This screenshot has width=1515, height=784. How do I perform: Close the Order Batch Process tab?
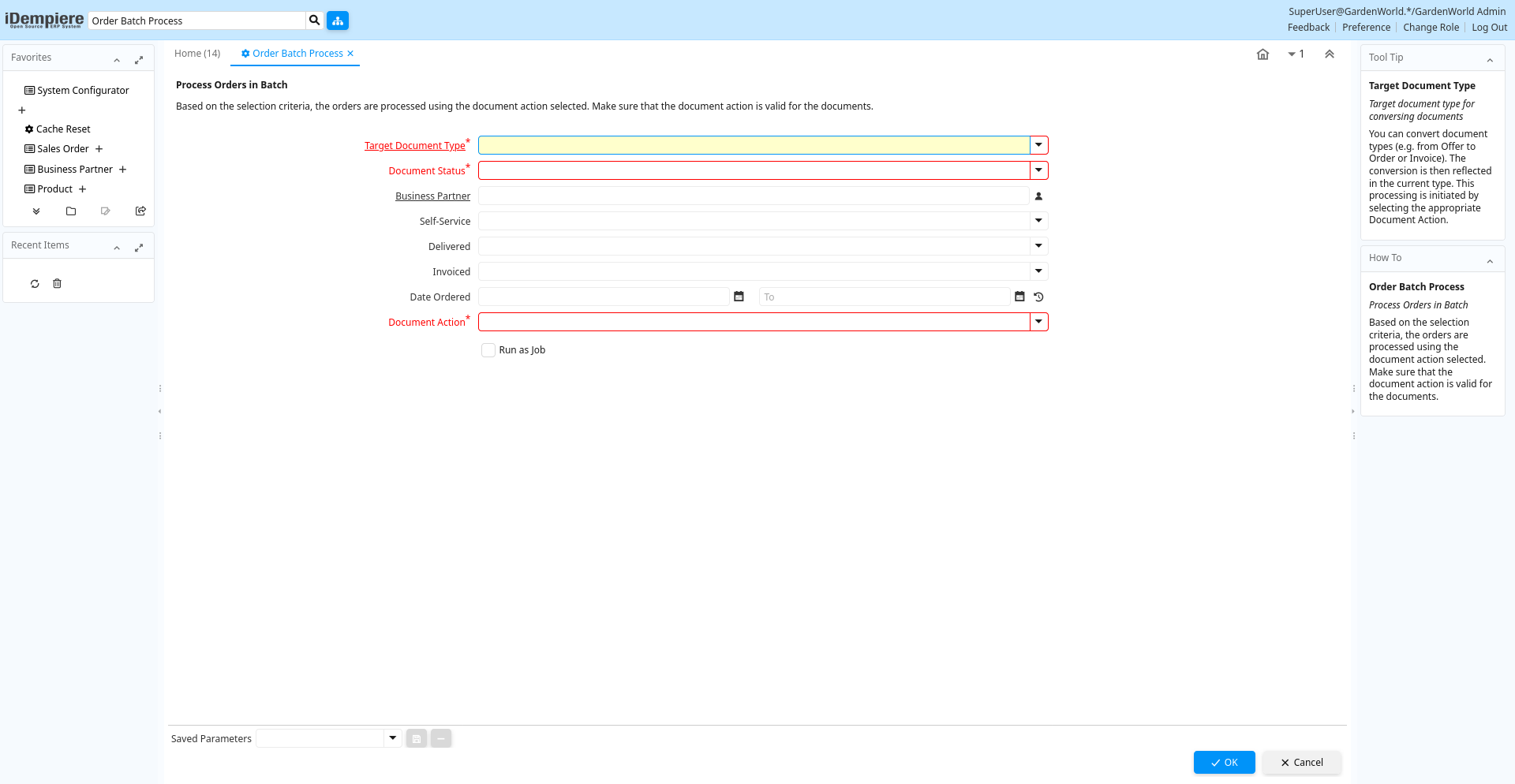click(350, 54)
